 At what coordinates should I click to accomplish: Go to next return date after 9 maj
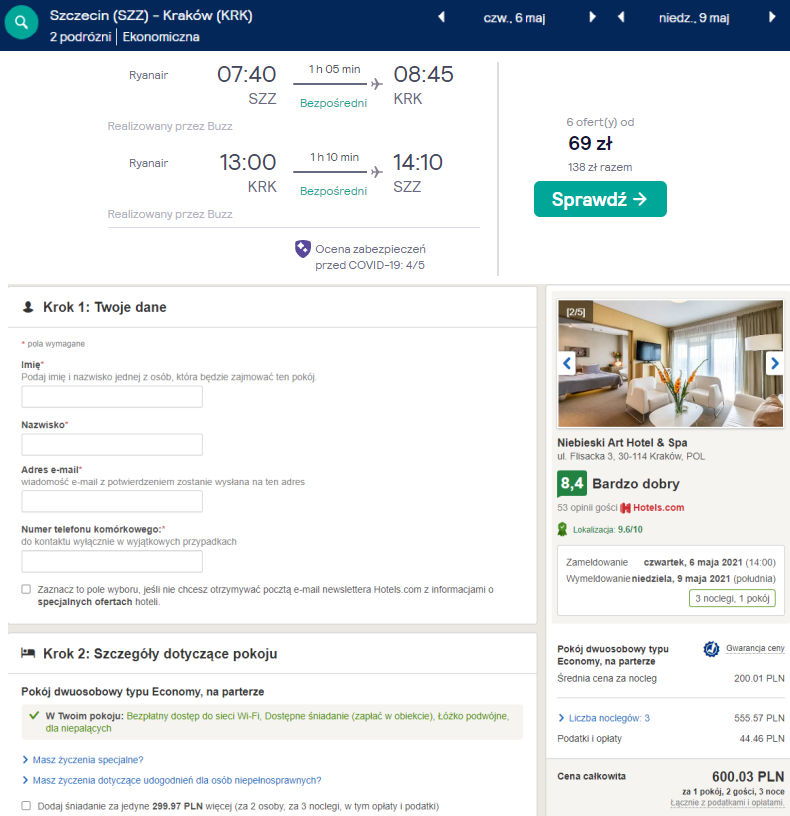772,17
